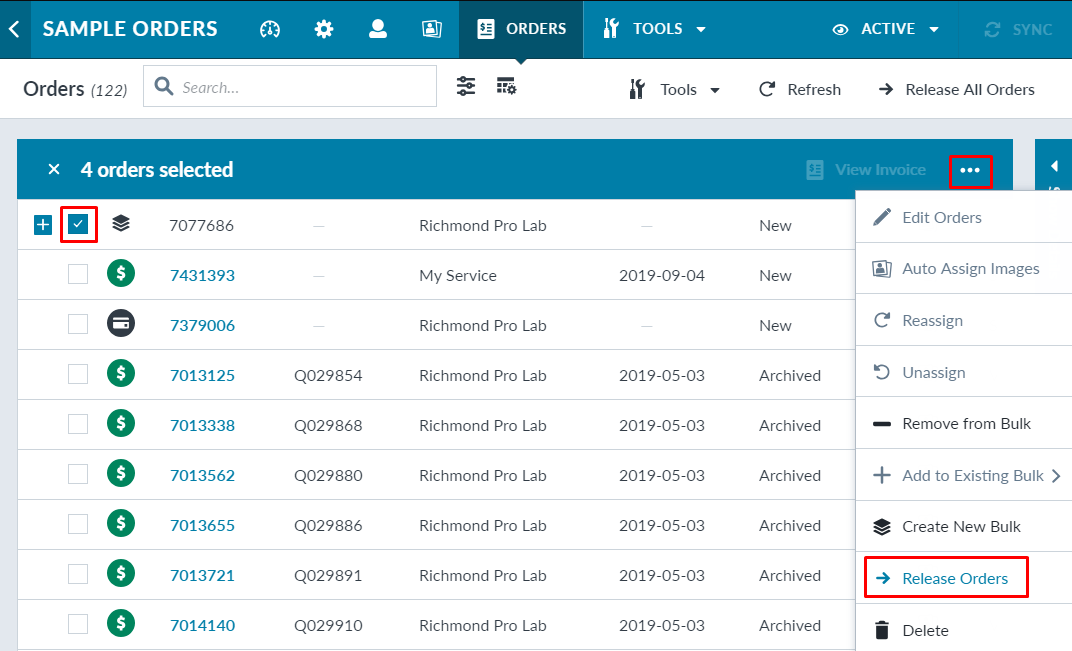Open the TOOLS menu in top bar
Viewport: 1072px width, 651px height.
pyautogui.click(x=654, y=29)
